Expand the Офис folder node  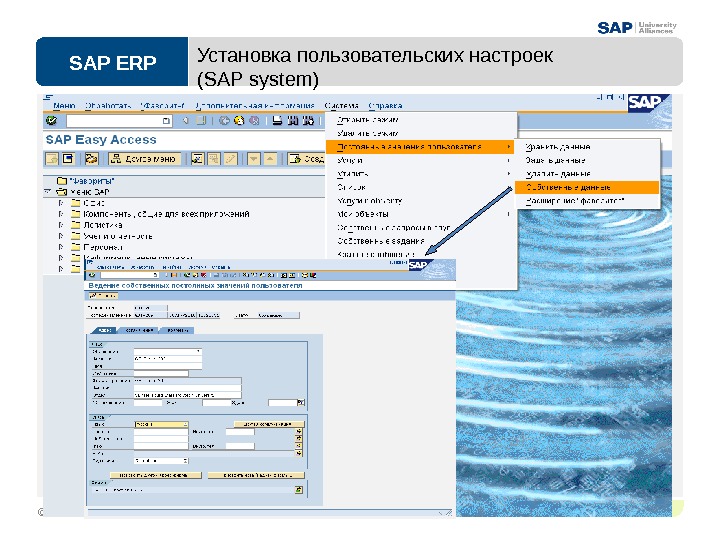pyautogui.click(x=61, y=202)
